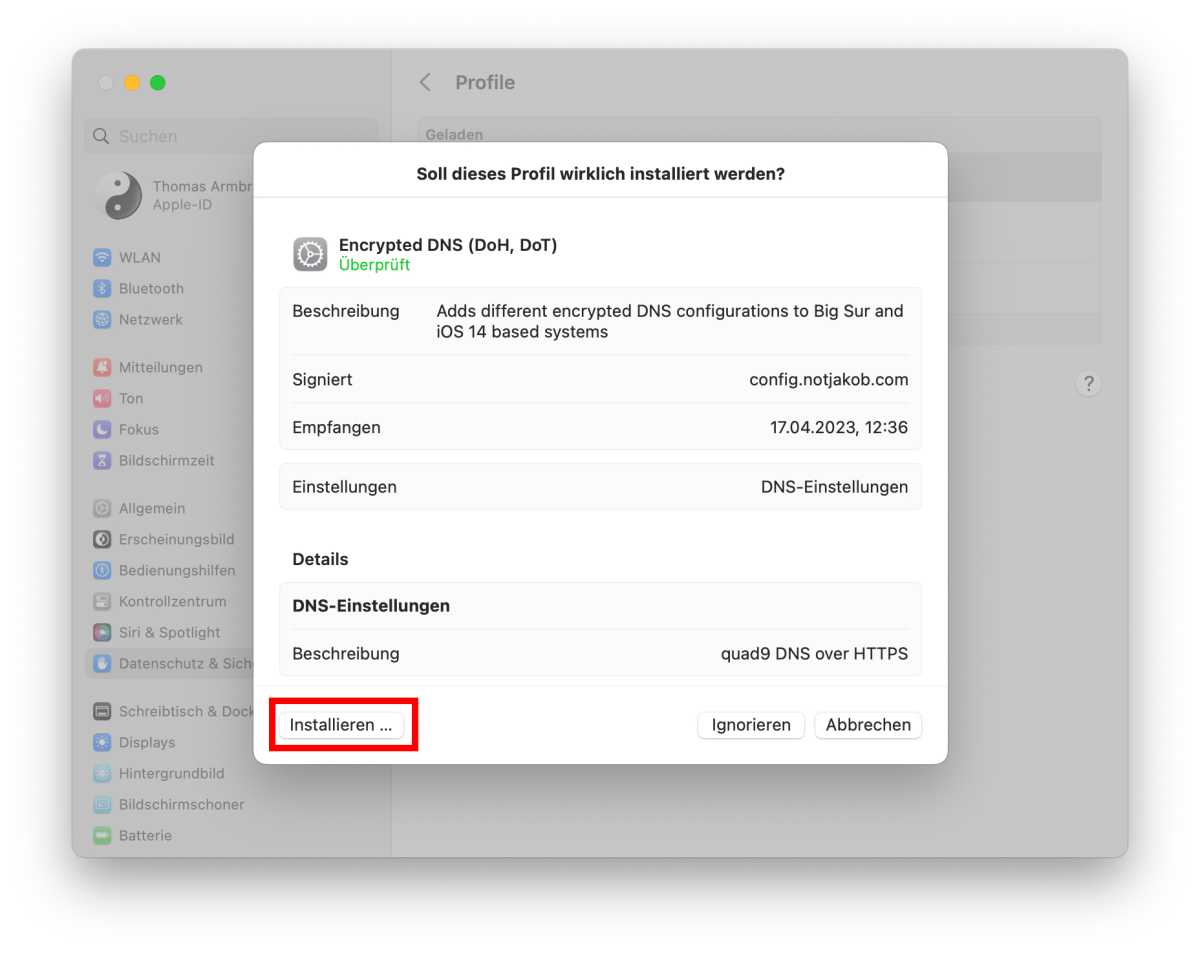The image size is (1200, 953).
Task: Cancel the installation with Abbrechen
Action: pyautogui.click(x=868, y=724)
